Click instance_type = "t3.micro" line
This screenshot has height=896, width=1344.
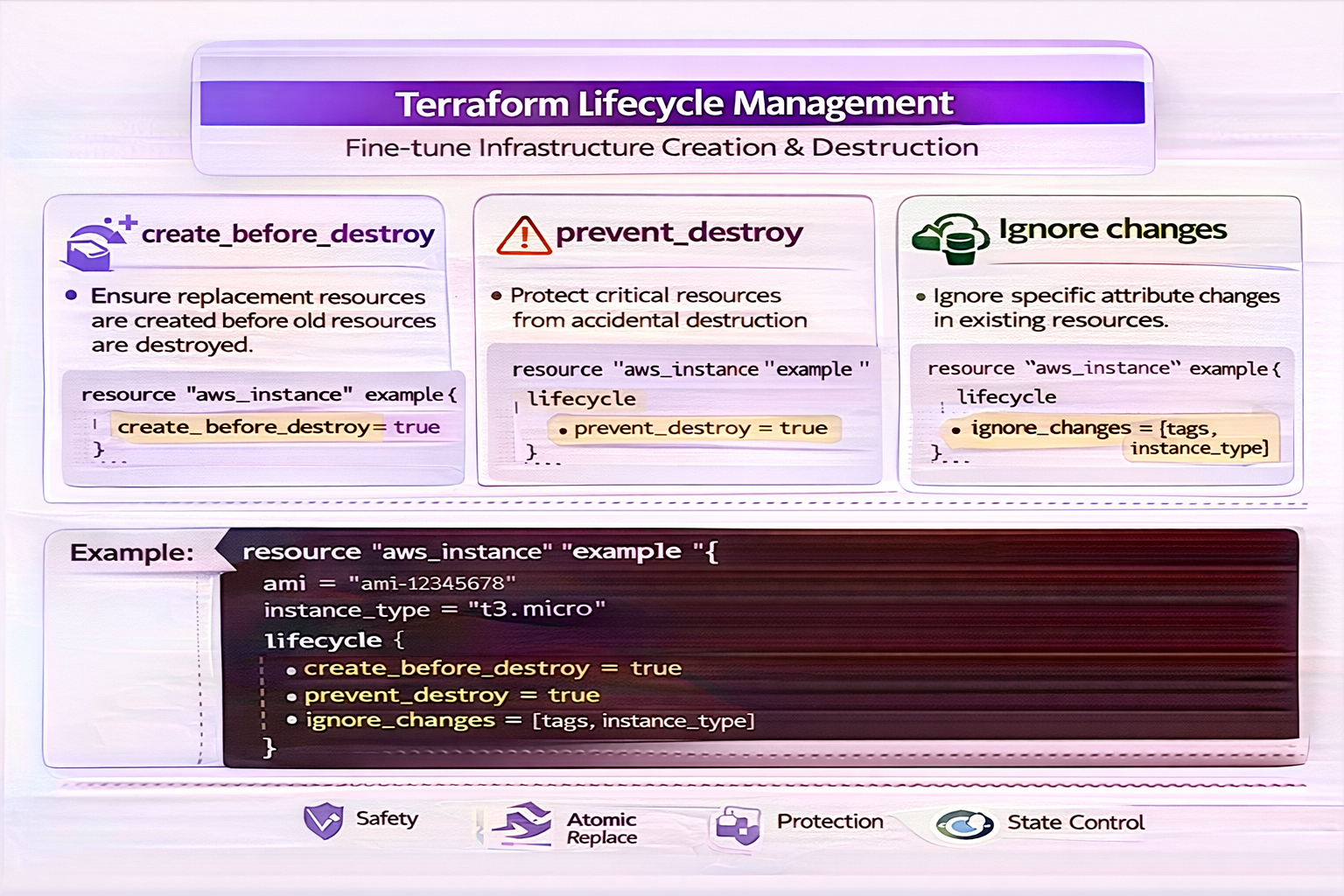pos(435,610)
